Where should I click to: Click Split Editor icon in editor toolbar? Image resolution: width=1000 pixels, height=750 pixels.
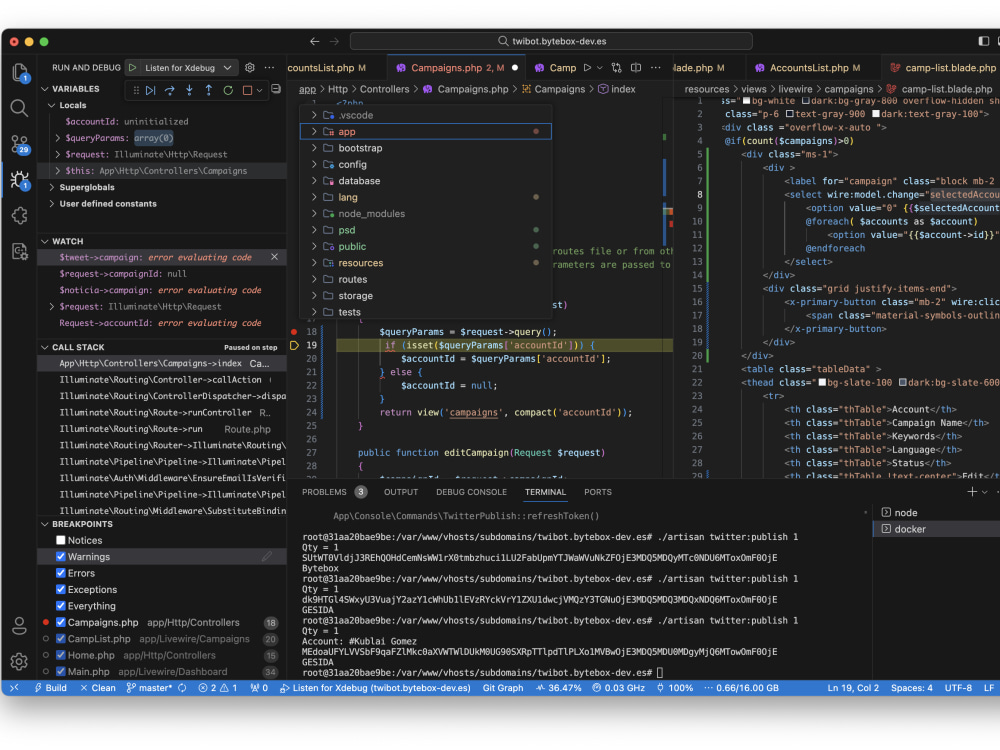click(x=636, y=68)
